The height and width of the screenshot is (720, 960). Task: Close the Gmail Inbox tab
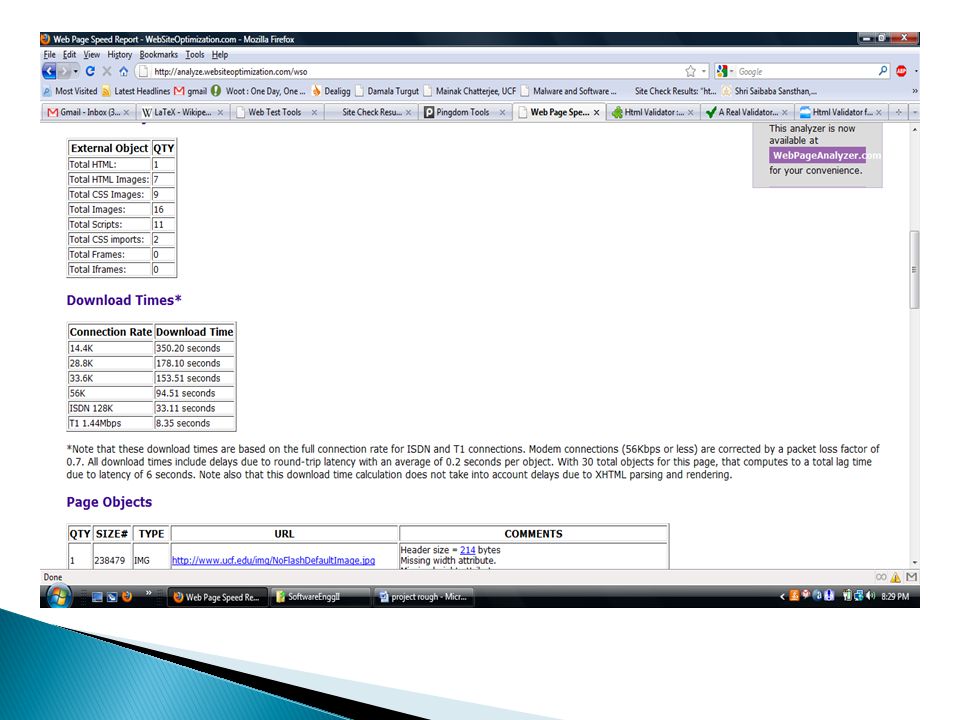(x=126, y=113)
